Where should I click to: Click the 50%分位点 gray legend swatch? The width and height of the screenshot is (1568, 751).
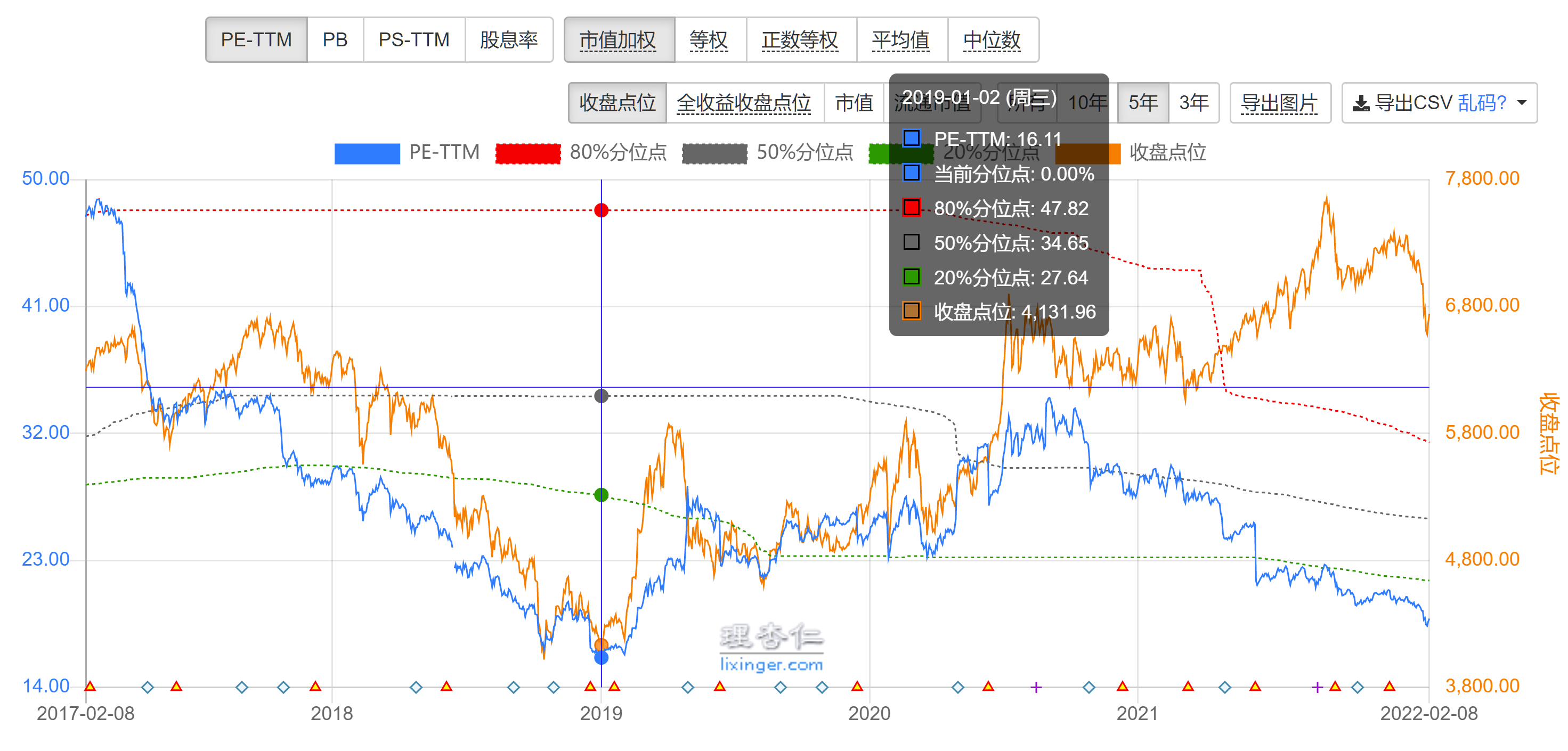[714, 153]
